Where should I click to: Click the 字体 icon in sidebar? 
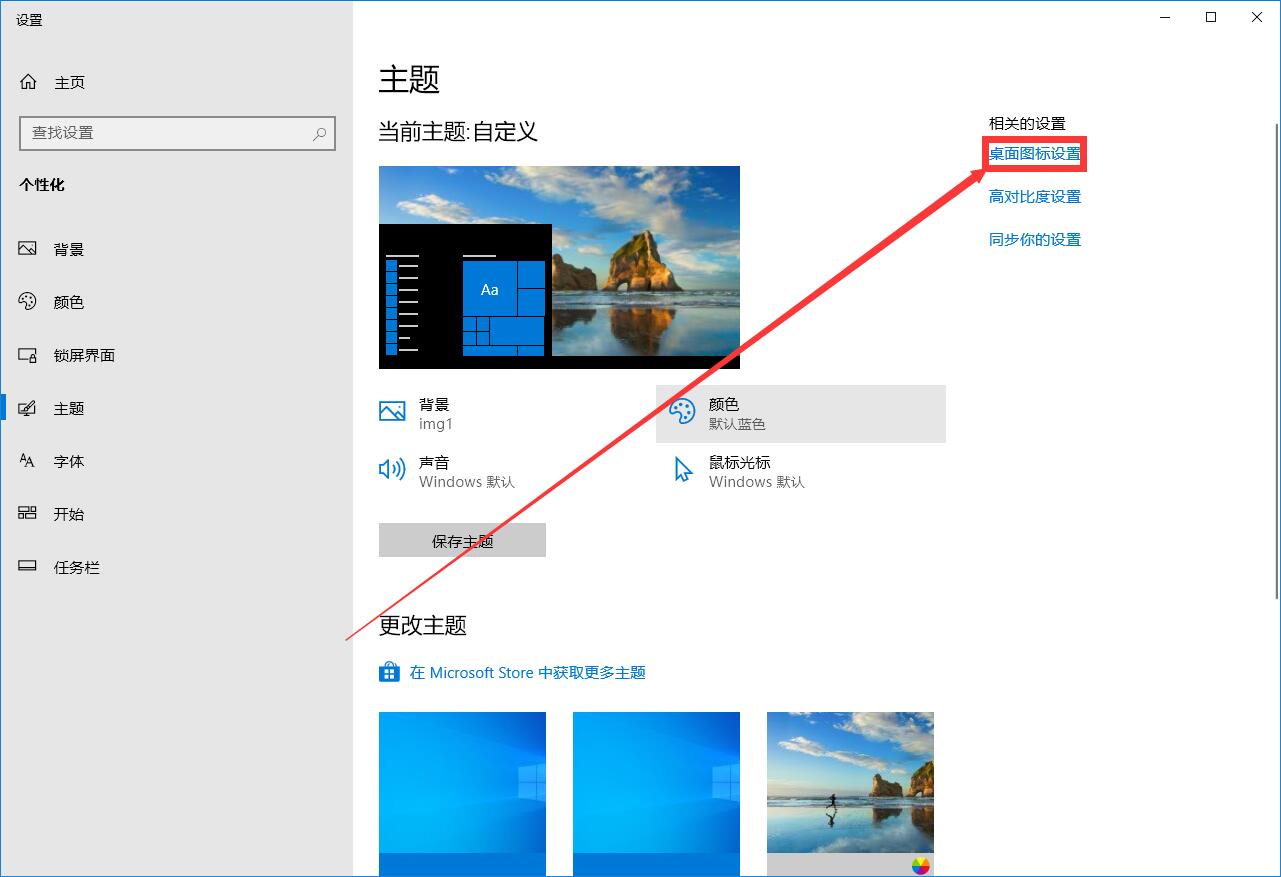coord(28,461)
